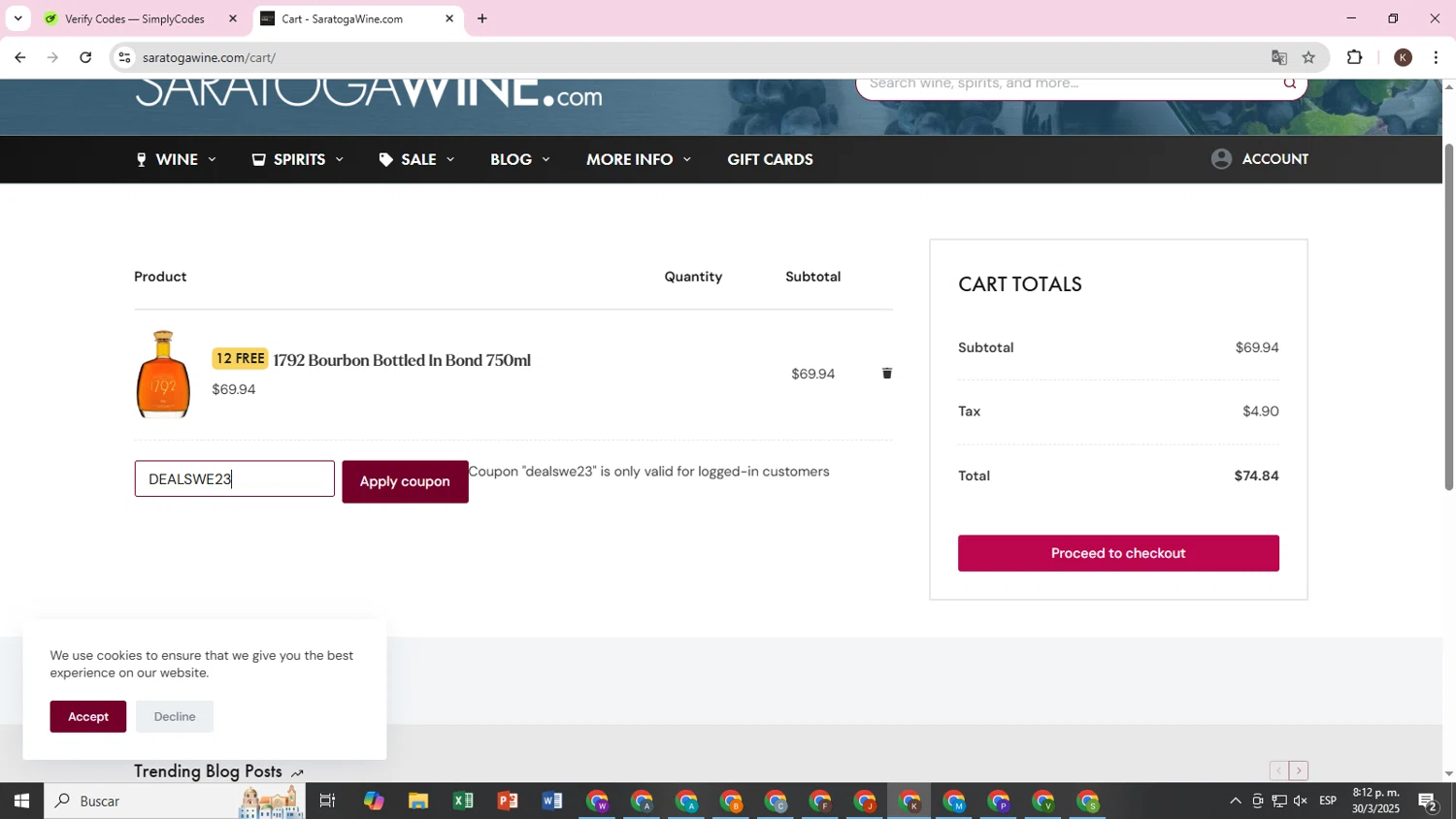Open the browser tab search dropdown
This screenshot has width=1456, height=819.
[17, 18]
